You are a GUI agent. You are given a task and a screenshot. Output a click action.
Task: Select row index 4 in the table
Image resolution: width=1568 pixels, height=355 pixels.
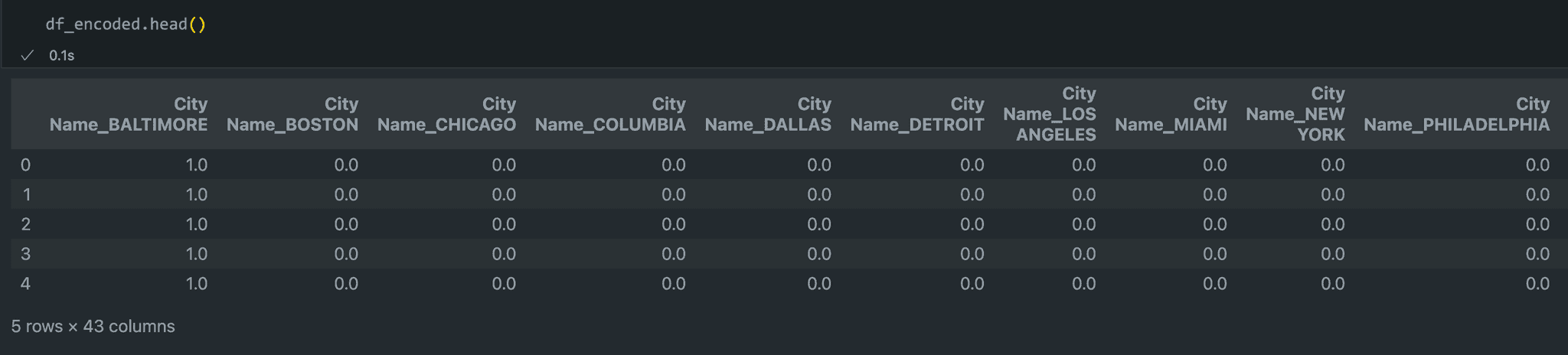click(x=26, y=284)
